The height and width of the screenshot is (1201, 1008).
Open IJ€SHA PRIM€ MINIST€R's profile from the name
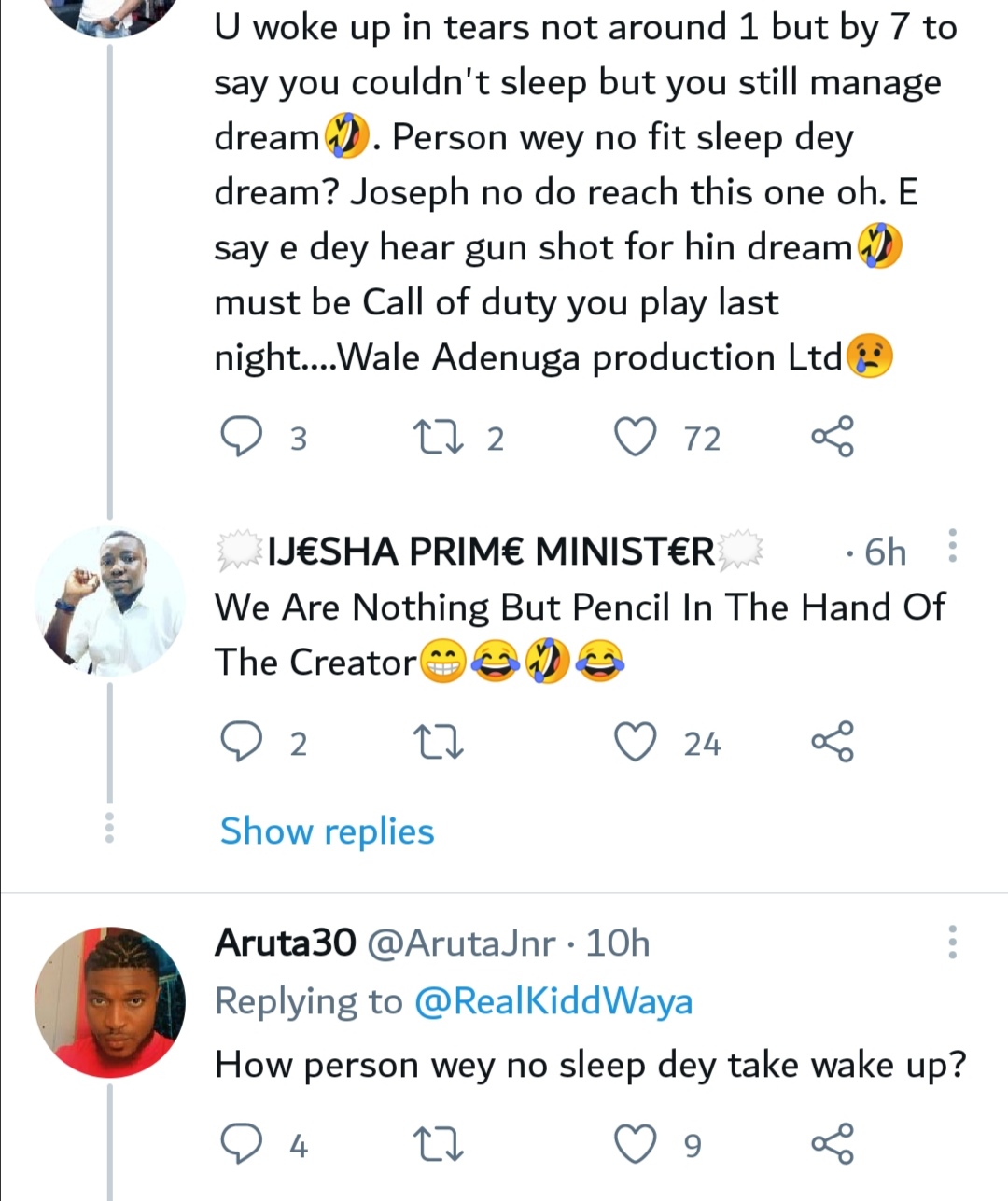point(491,552)
